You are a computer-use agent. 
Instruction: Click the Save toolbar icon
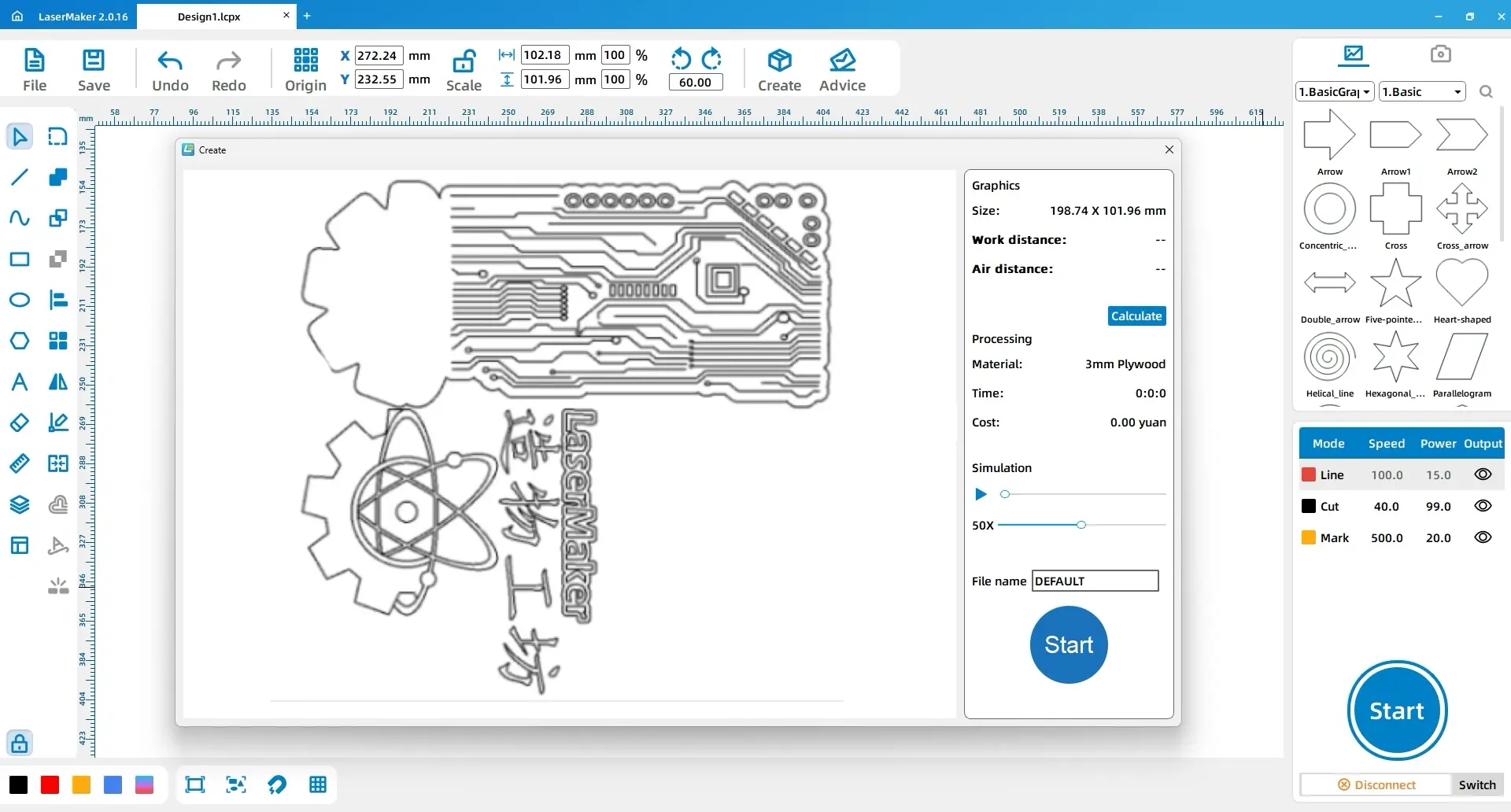[x=94, y=61]
